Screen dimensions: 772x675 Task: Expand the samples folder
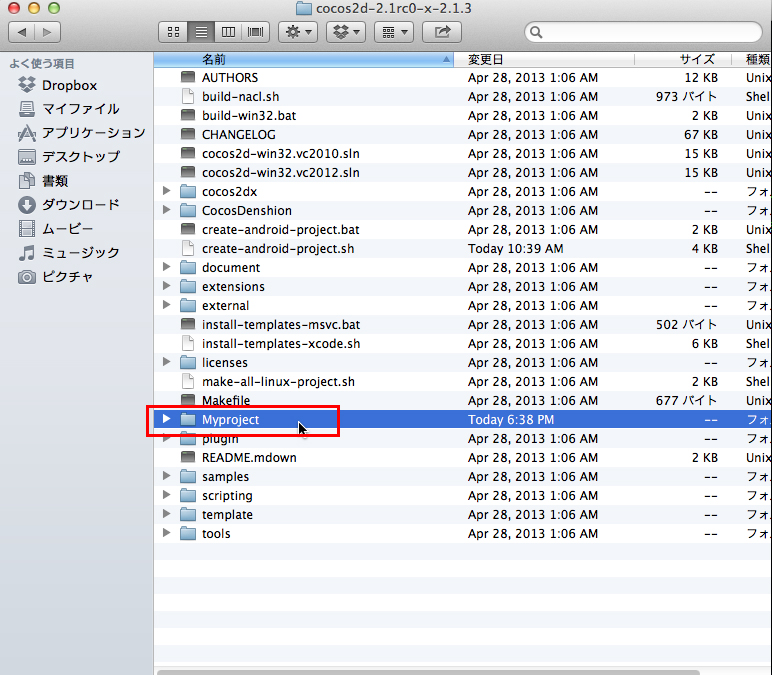coord(166,476)
